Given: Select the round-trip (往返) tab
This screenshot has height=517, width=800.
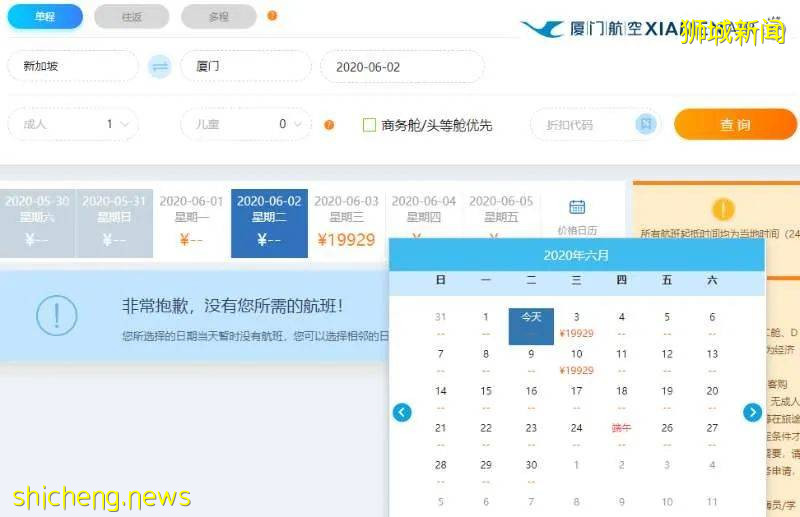Looking at the screenshot, I should click(x=131, y=16).
